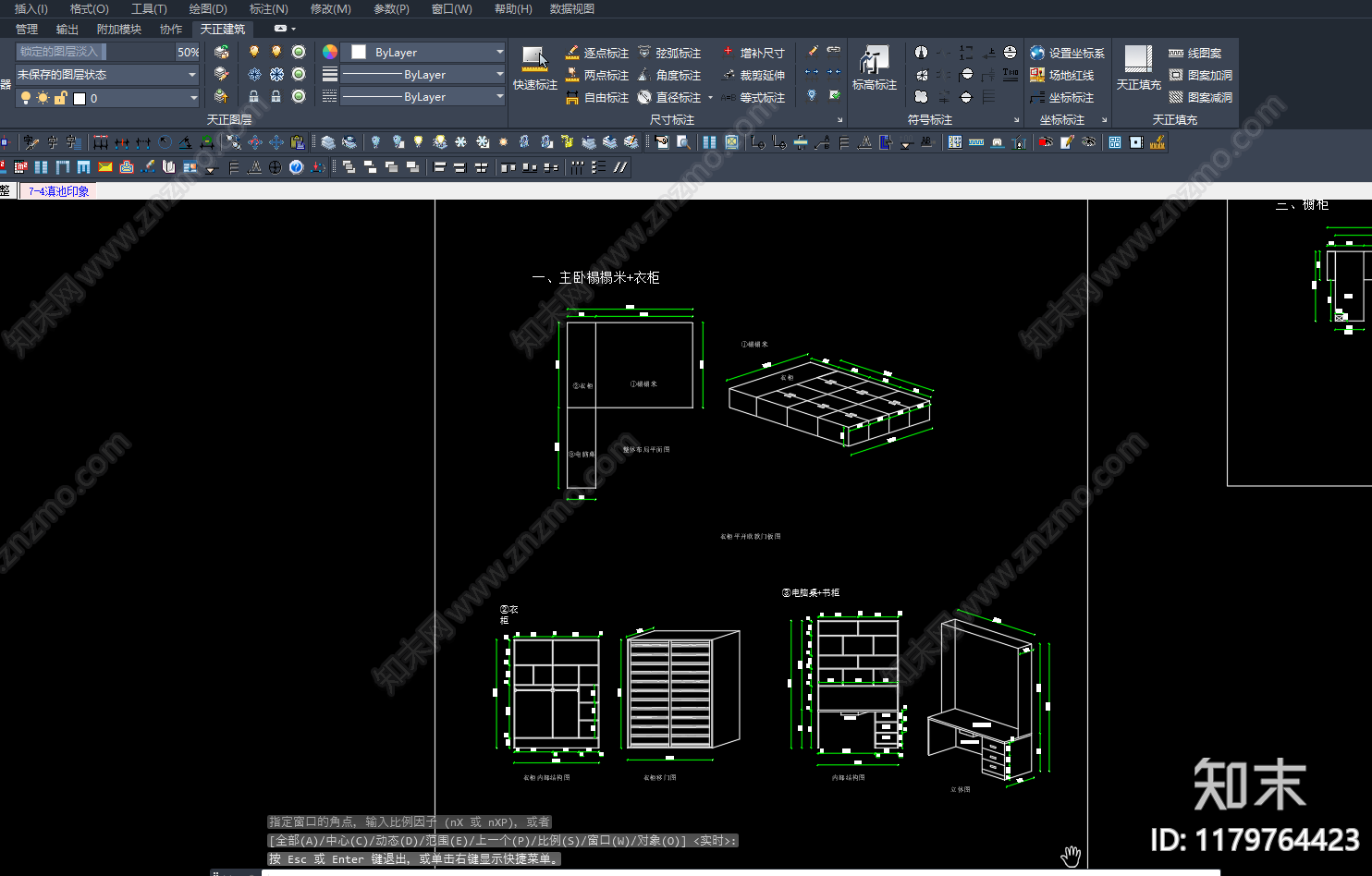The image size is (1372, 876).
Task: Click the command line input area
Action: (740, 871)
